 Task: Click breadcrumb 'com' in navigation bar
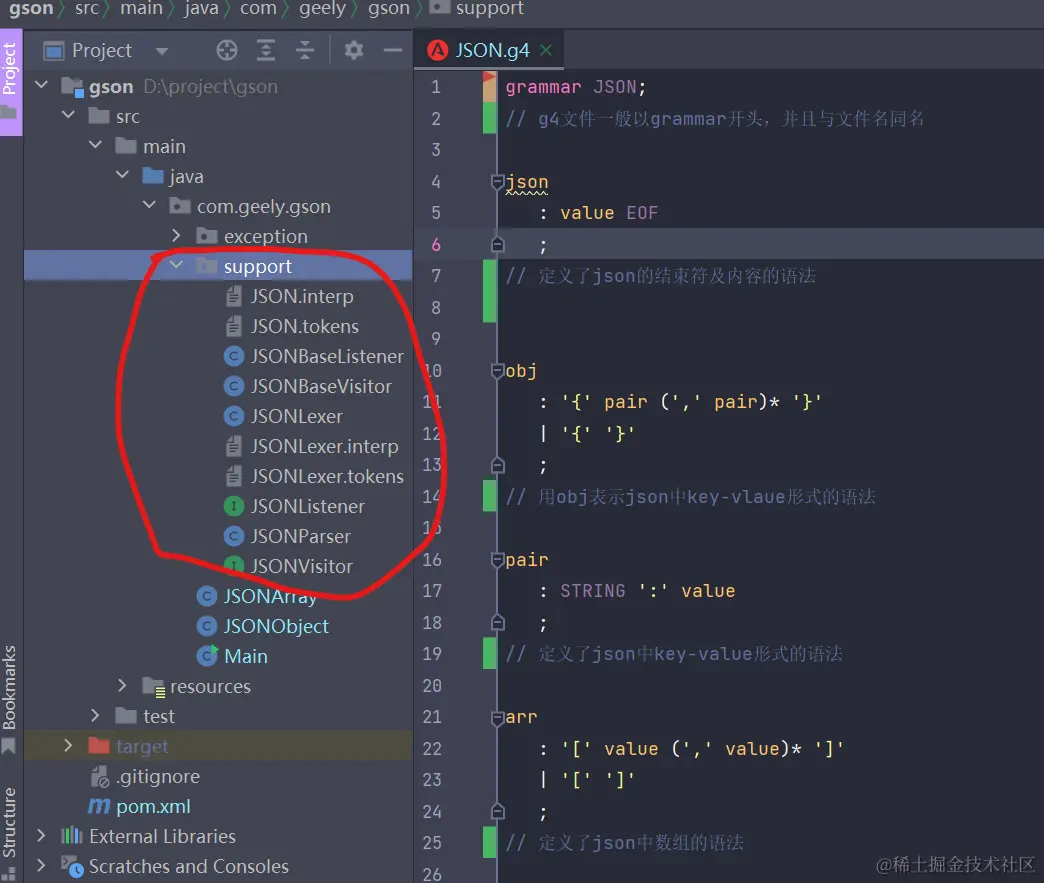click(x=258, y=8)
